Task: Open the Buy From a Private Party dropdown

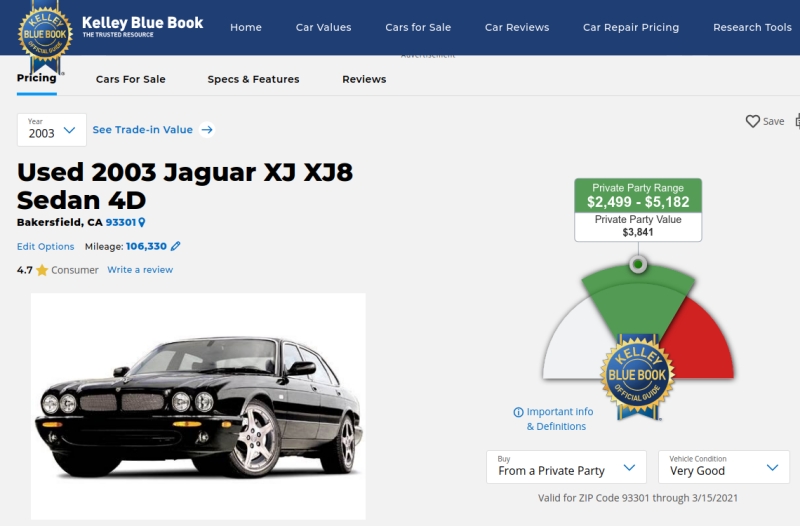Action: point(566,467)
